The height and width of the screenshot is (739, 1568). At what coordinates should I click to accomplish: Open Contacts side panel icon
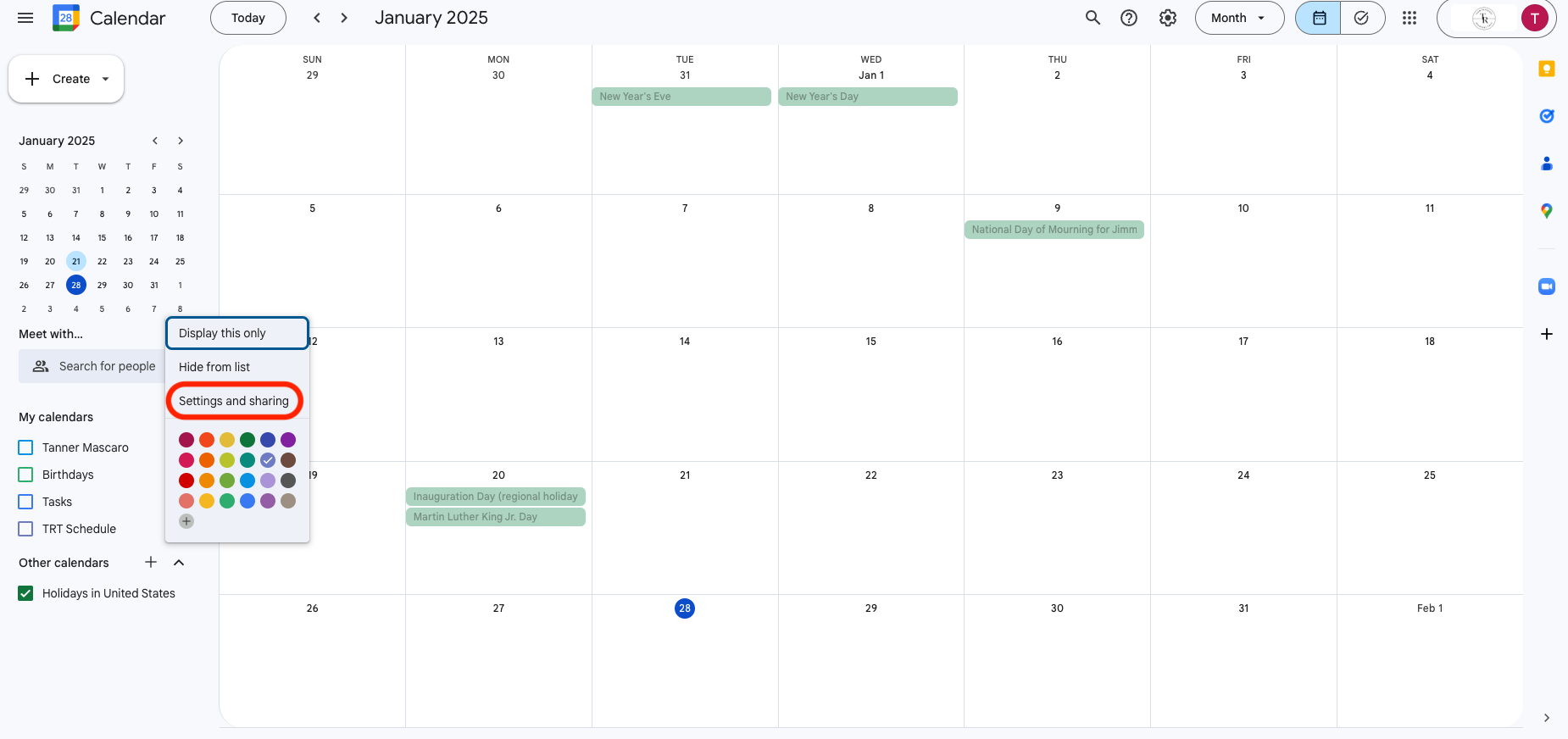click(x=1547, y=164)
